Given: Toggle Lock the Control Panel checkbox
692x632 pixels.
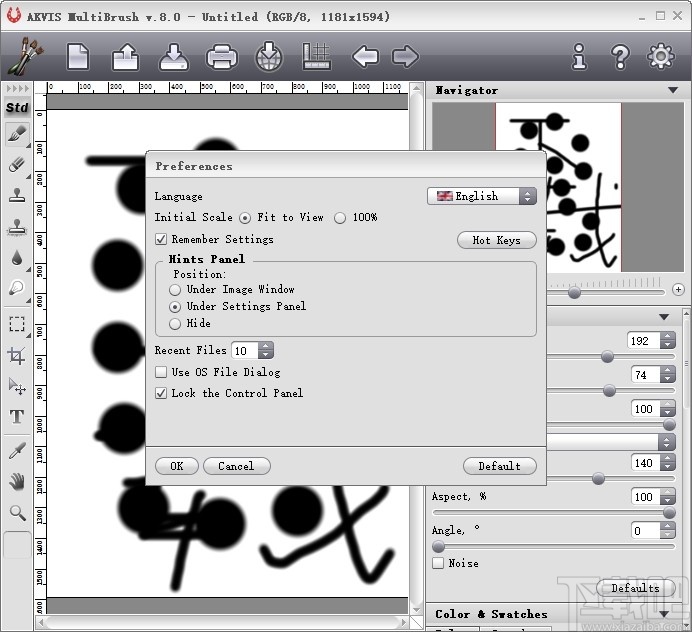Looking at the screenshot, I should pos(161,393).
